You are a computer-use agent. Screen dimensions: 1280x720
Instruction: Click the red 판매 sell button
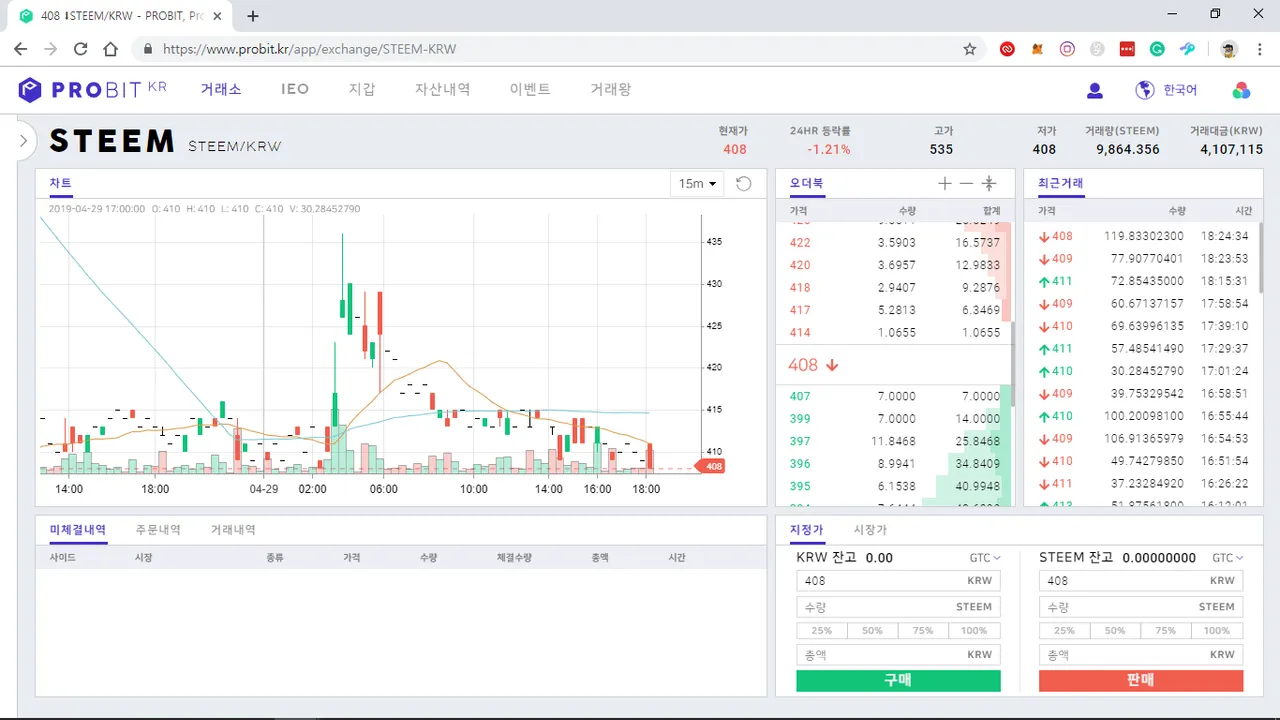1141,680
